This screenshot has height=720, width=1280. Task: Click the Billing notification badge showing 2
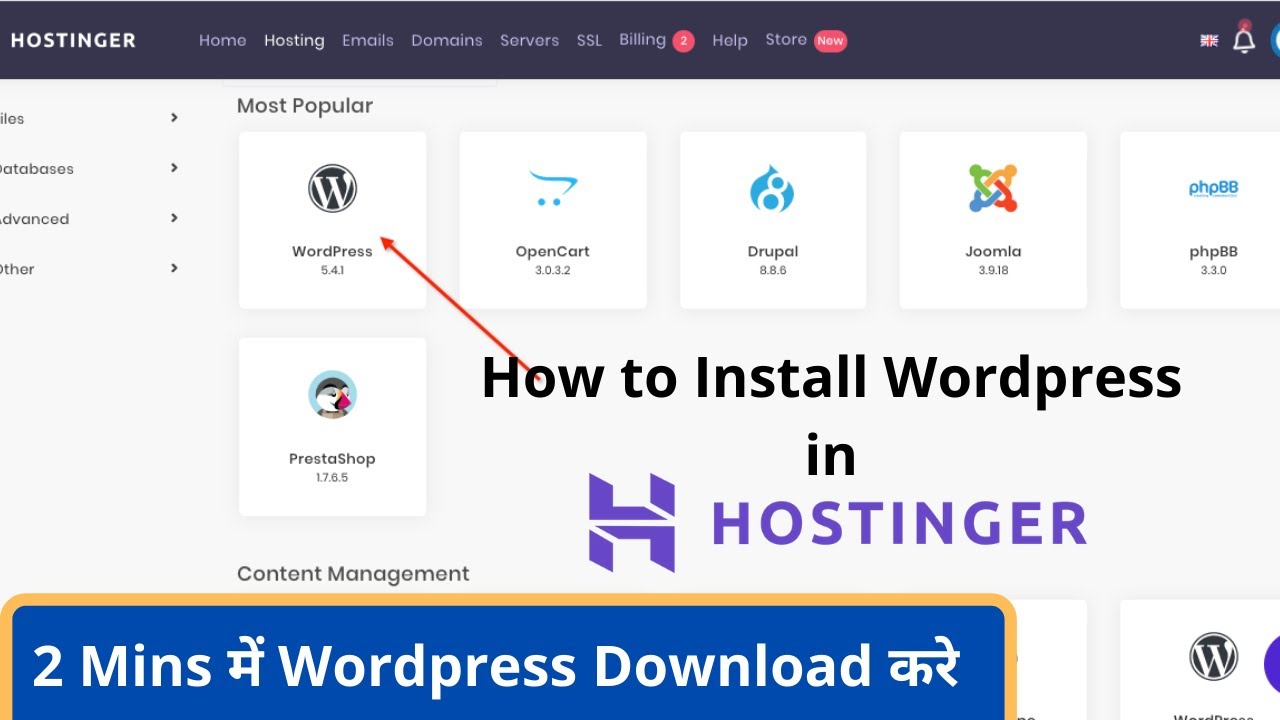click(x=683, y=41)
